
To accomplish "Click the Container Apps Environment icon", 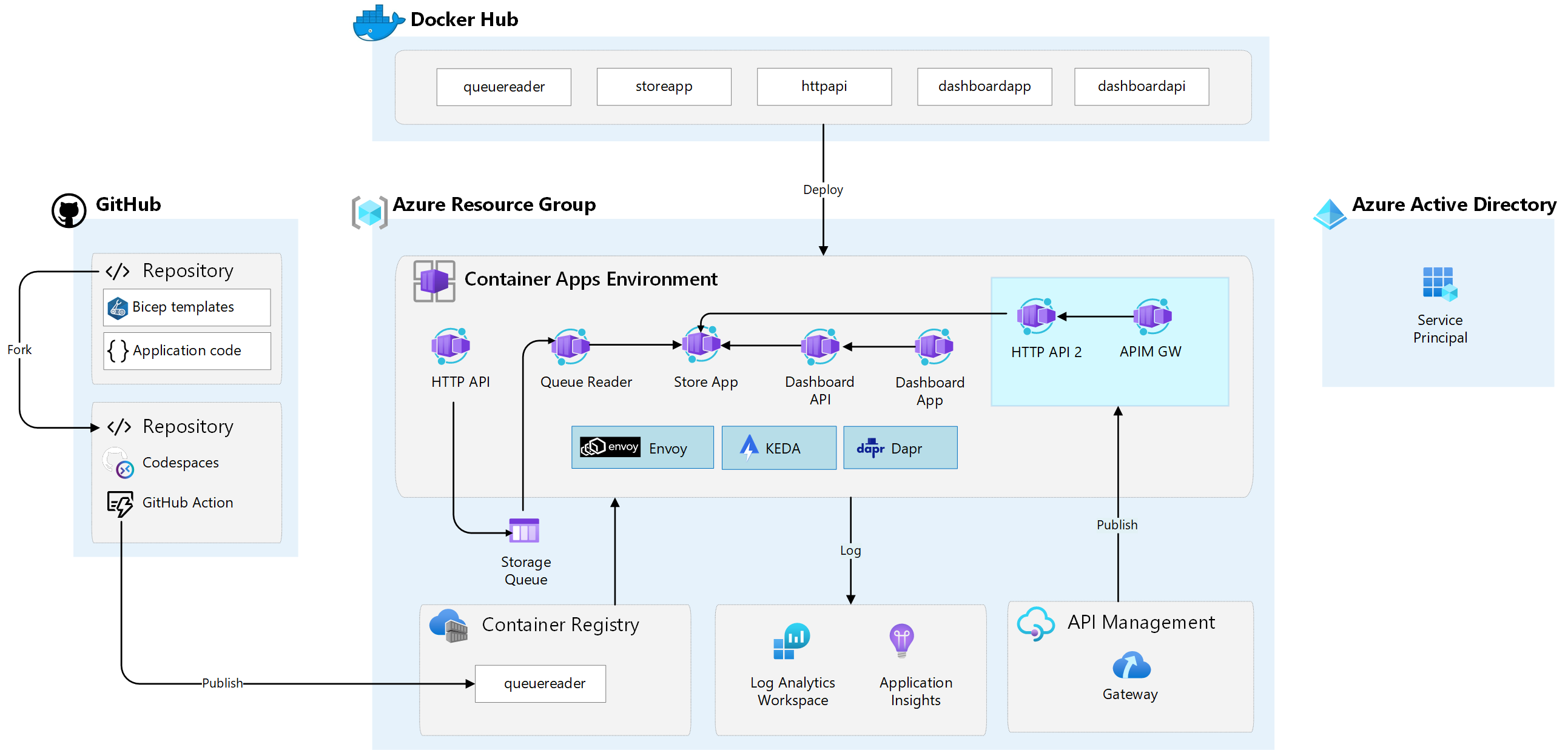I will 434,281.
